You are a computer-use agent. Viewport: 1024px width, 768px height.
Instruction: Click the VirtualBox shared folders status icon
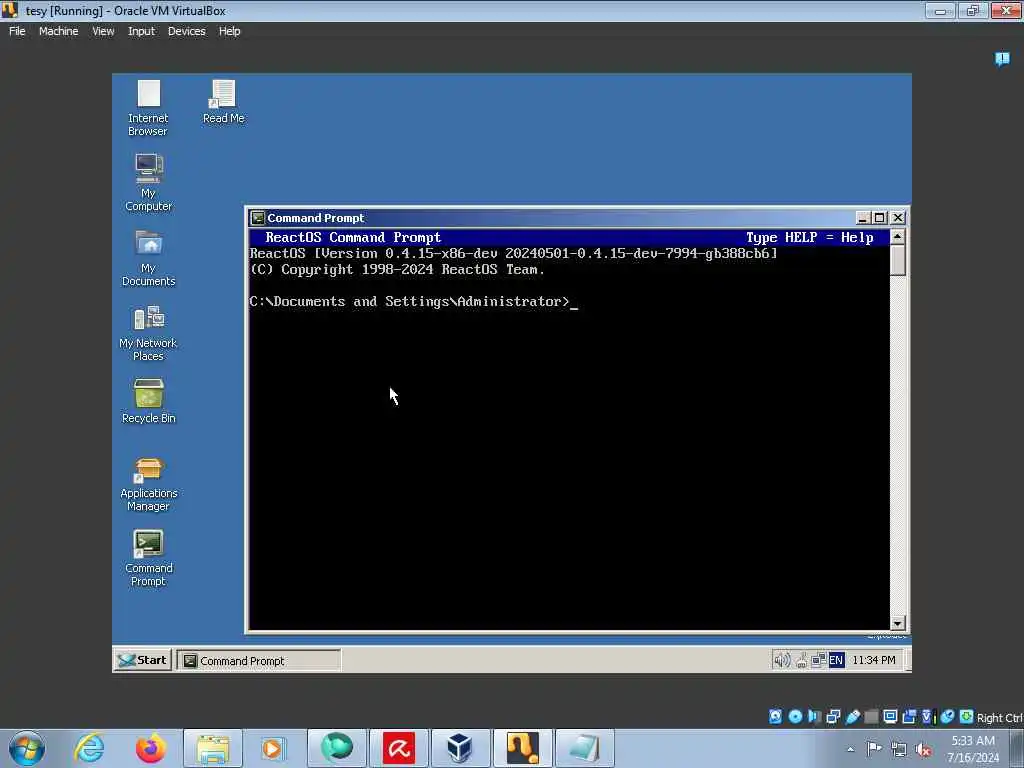pyautogui.click(x=871, y=716)
